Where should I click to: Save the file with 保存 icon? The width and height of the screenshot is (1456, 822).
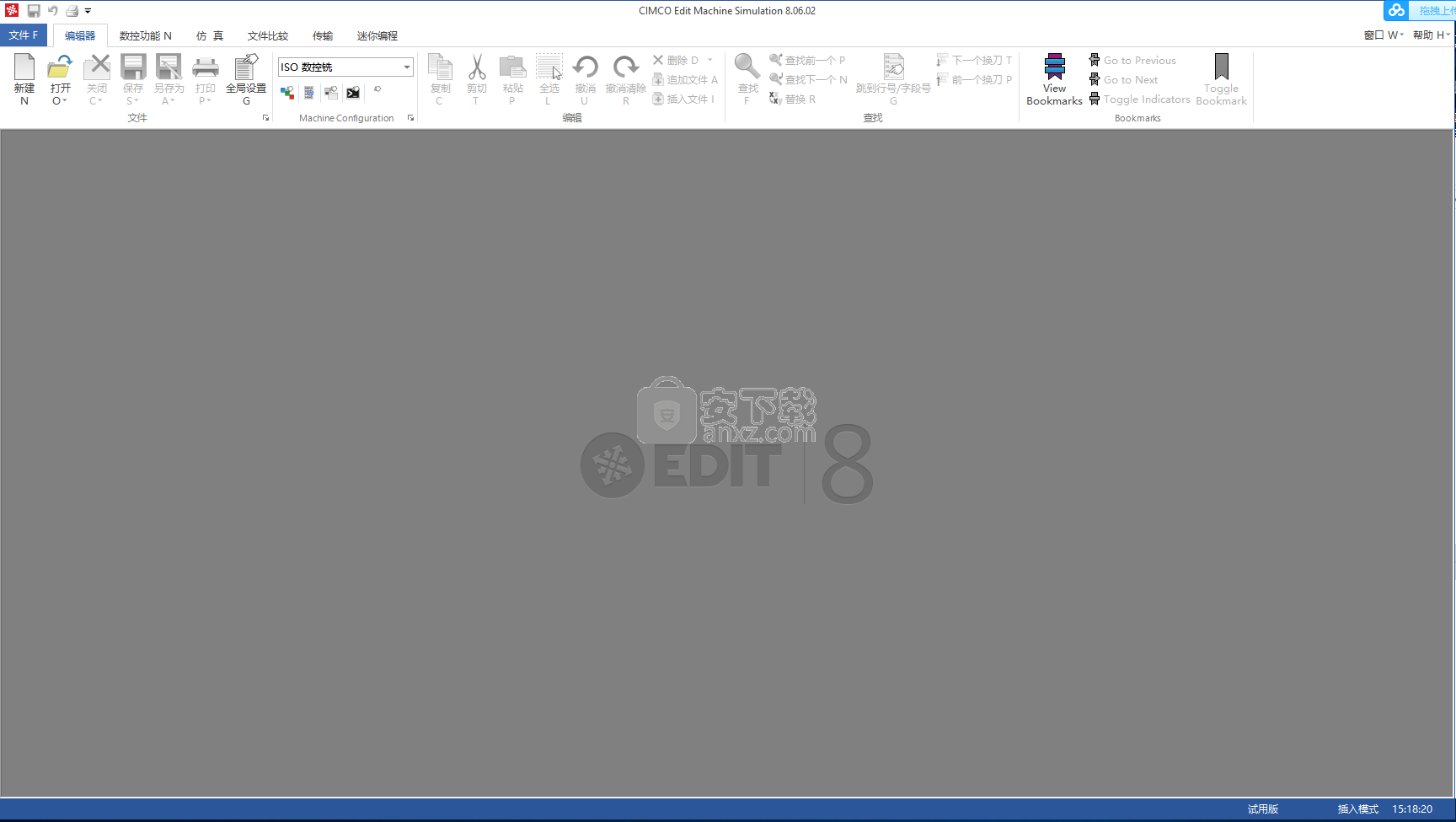tap(133, 67)
